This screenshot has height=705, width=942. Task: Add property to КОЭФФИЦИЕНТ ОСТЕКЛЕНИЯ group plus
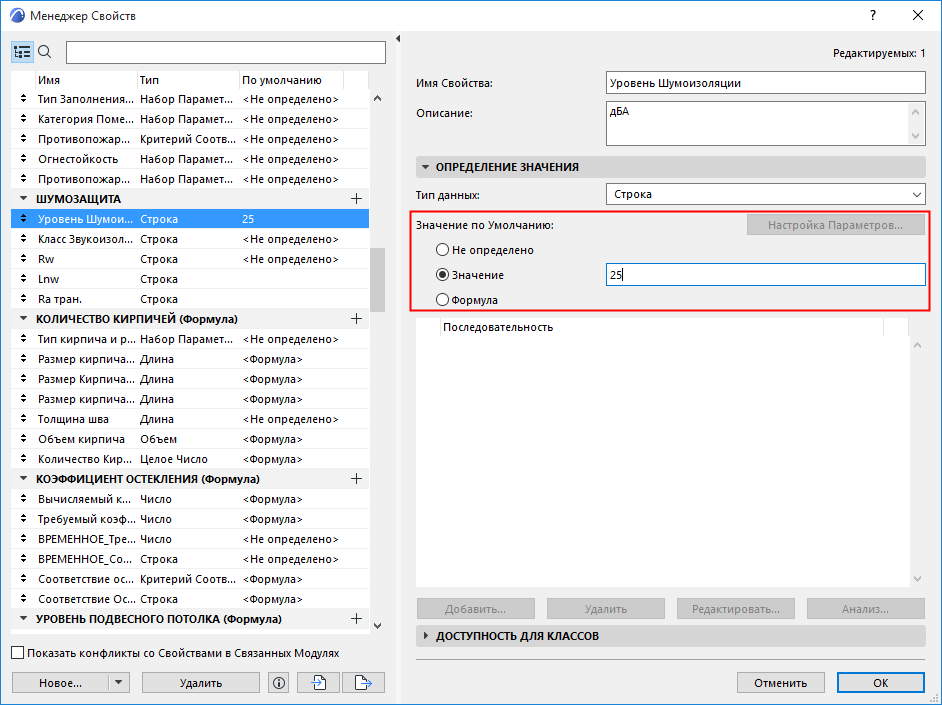point(356,479)
